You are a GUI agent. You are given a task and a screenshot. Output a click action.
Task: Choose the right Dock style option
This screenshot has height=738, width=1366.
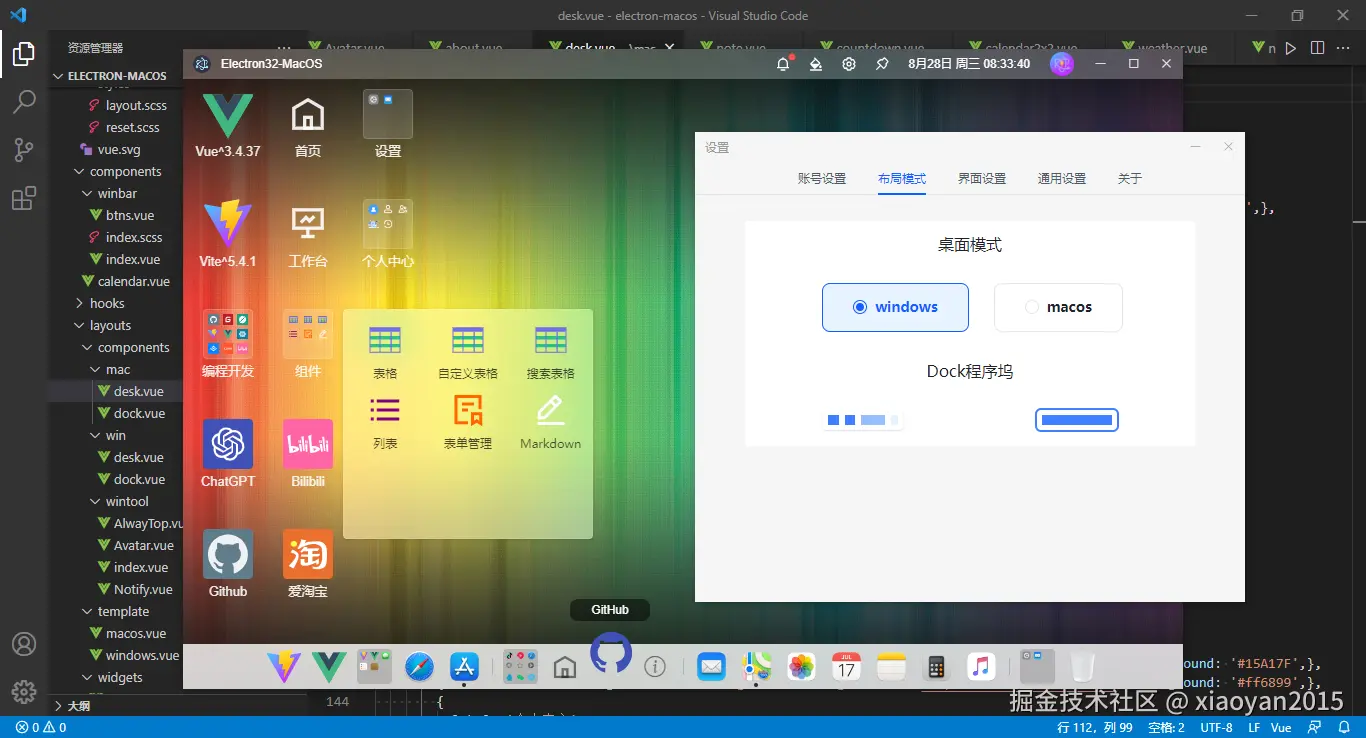point(1076,419)
